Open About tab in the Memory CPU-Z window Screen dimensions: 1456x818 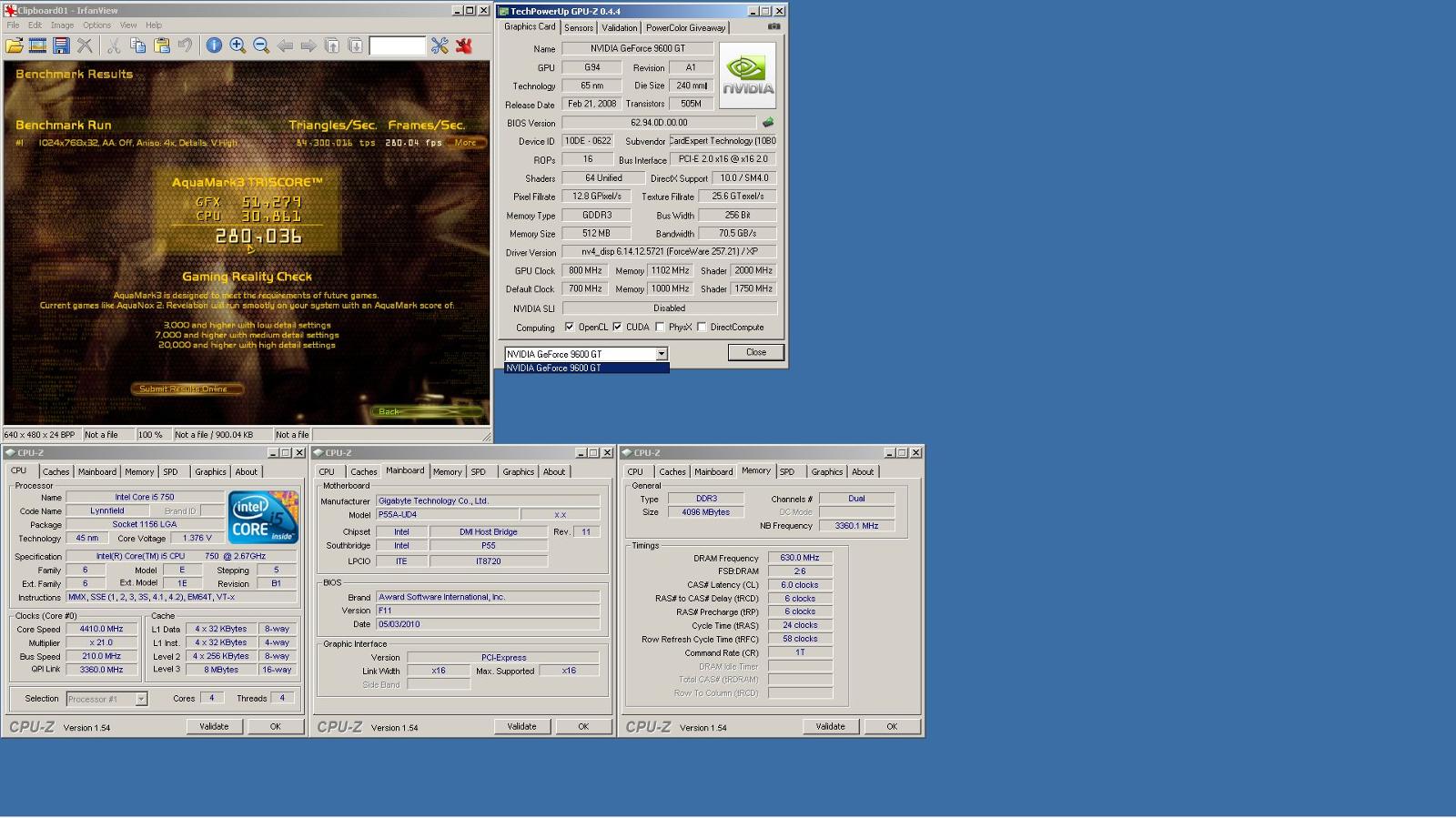(x=863, y=472)
